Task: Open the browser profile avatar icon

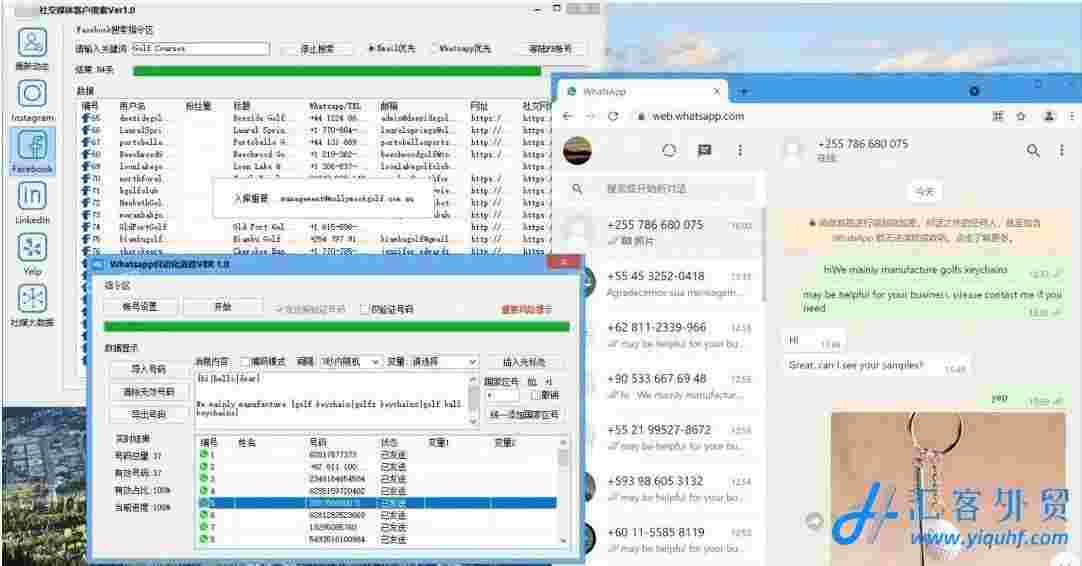Action: point(1049,116)
